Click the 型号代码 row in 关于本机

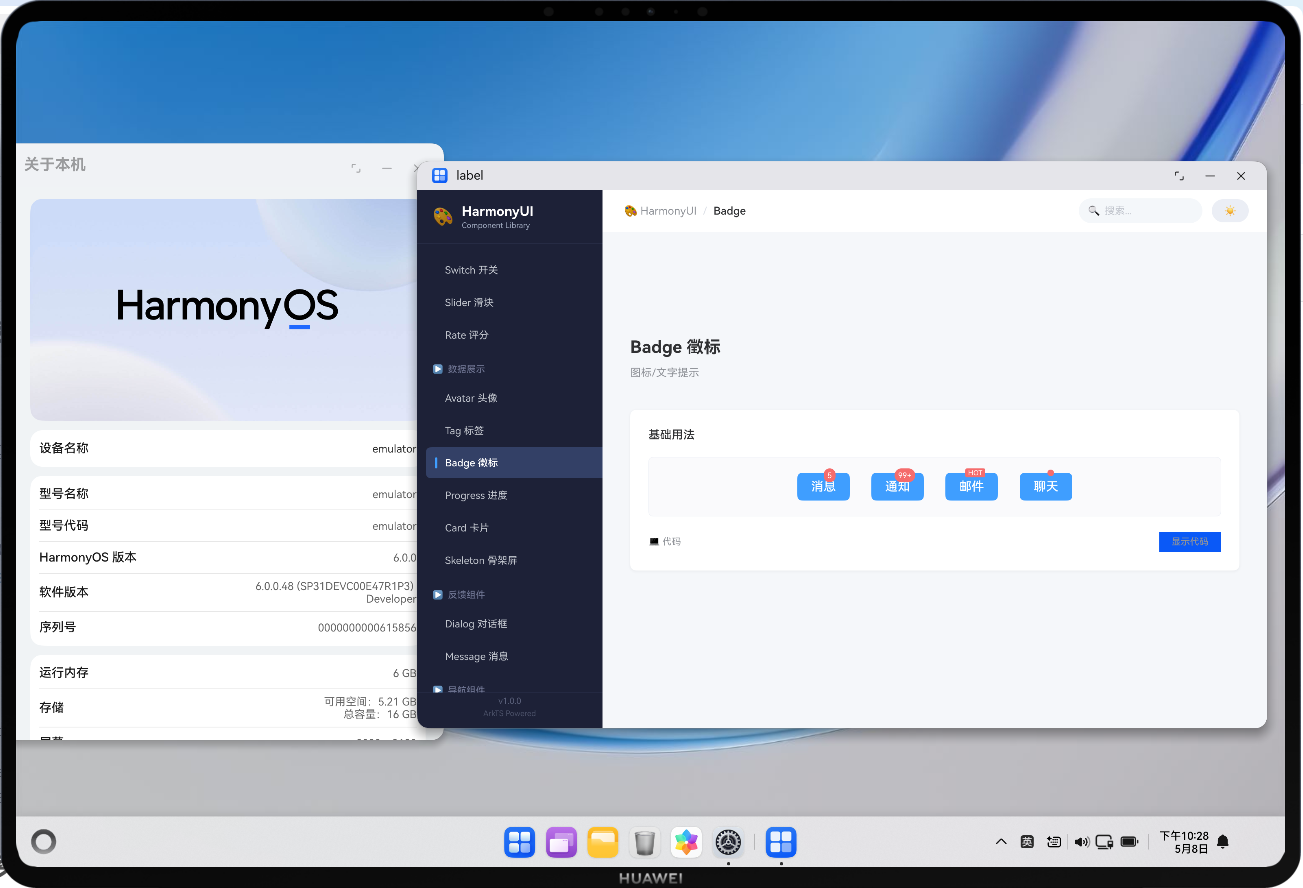point(227,526)
